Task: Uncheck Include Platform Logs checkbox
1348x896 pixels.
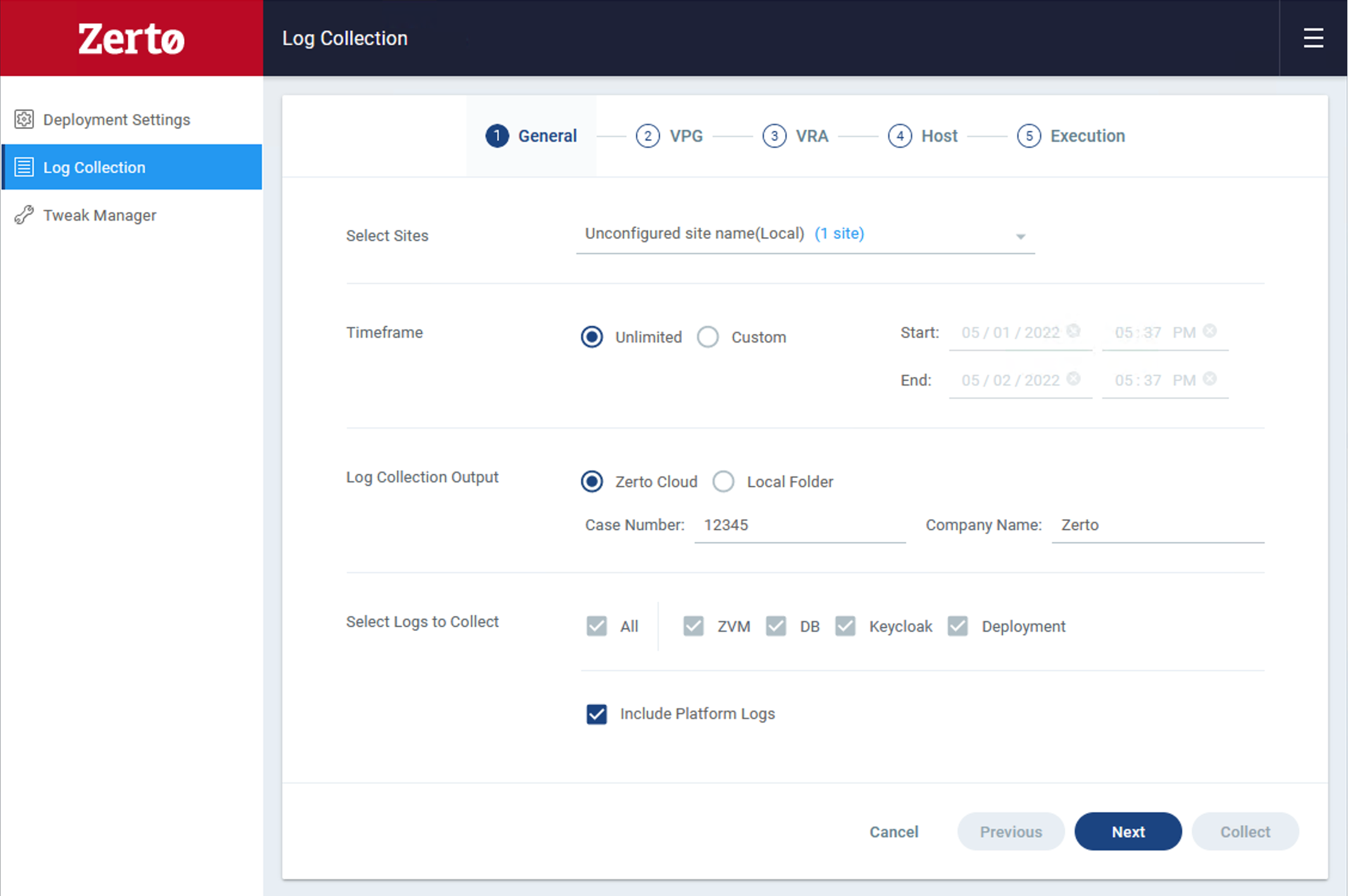Action: coord(596,714)
